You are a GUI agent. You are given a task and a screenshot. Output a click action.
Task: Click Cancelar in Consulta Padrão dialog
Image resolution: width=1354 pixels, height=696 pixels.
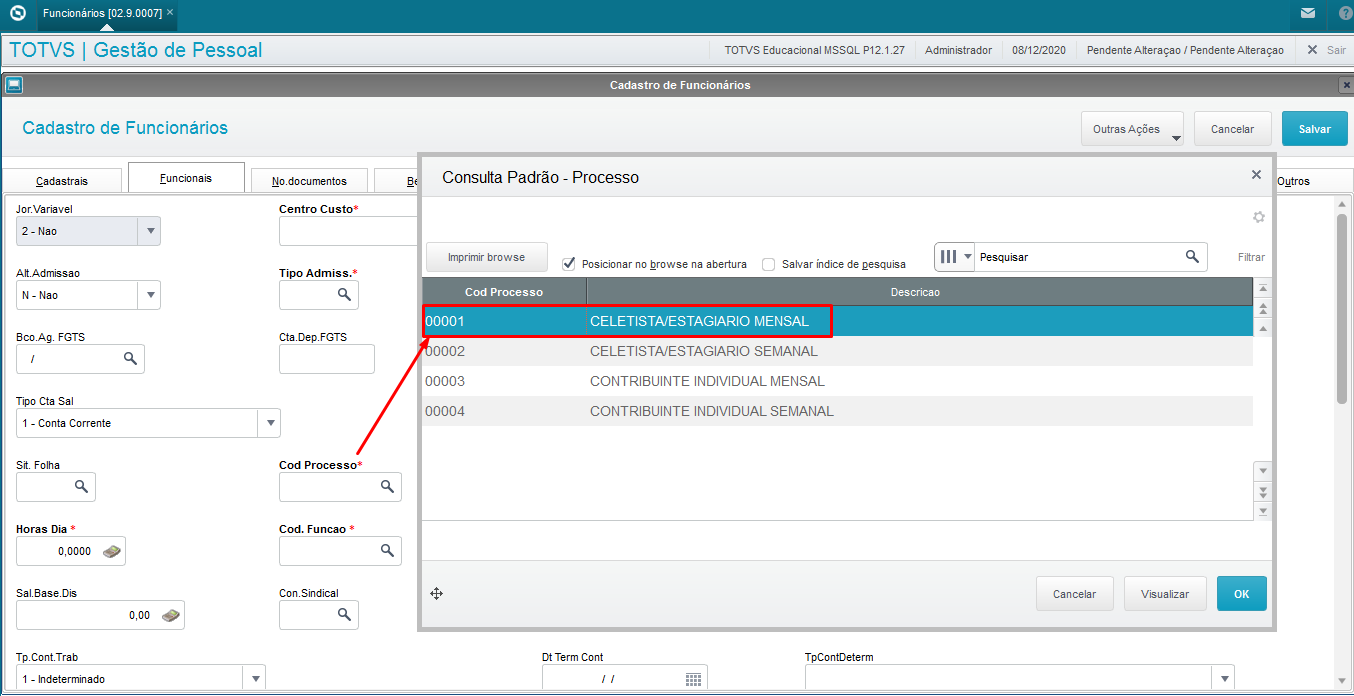tap(1074, 594)
